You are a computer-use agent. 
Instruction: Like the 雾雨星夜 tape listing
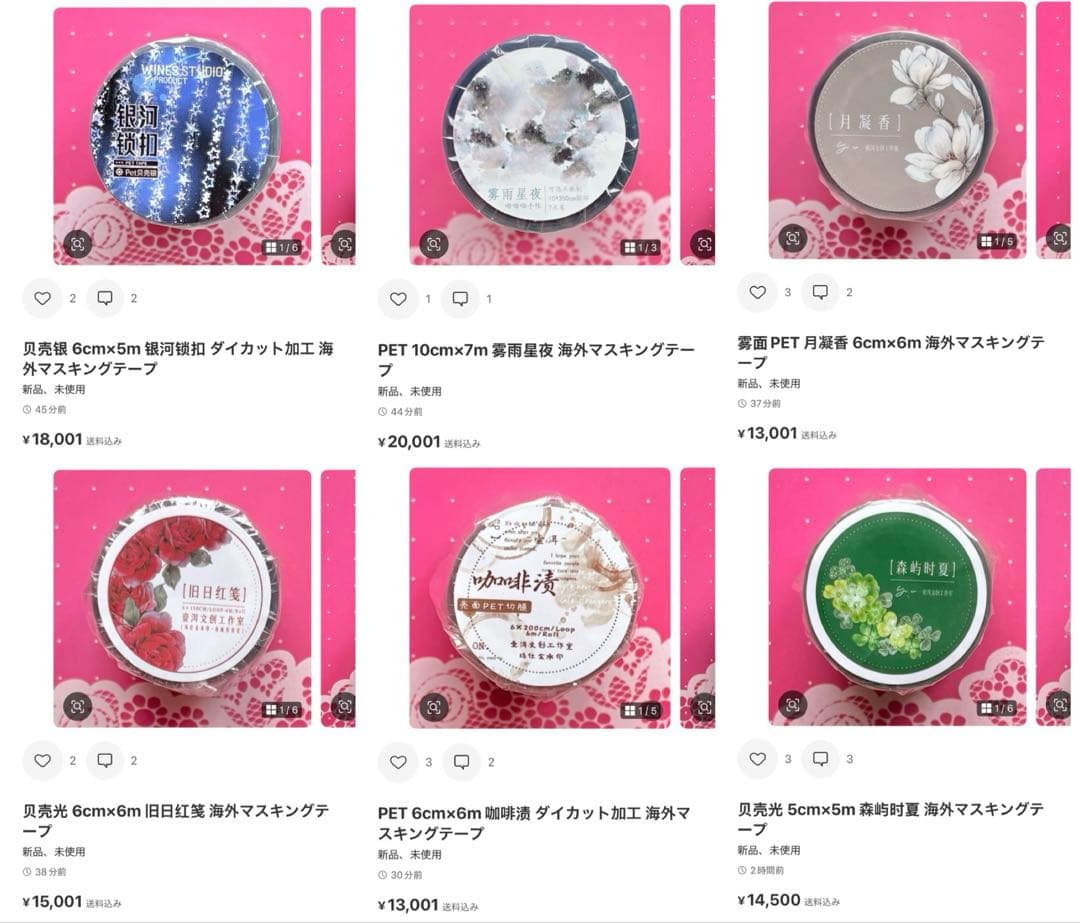(398, 299)
